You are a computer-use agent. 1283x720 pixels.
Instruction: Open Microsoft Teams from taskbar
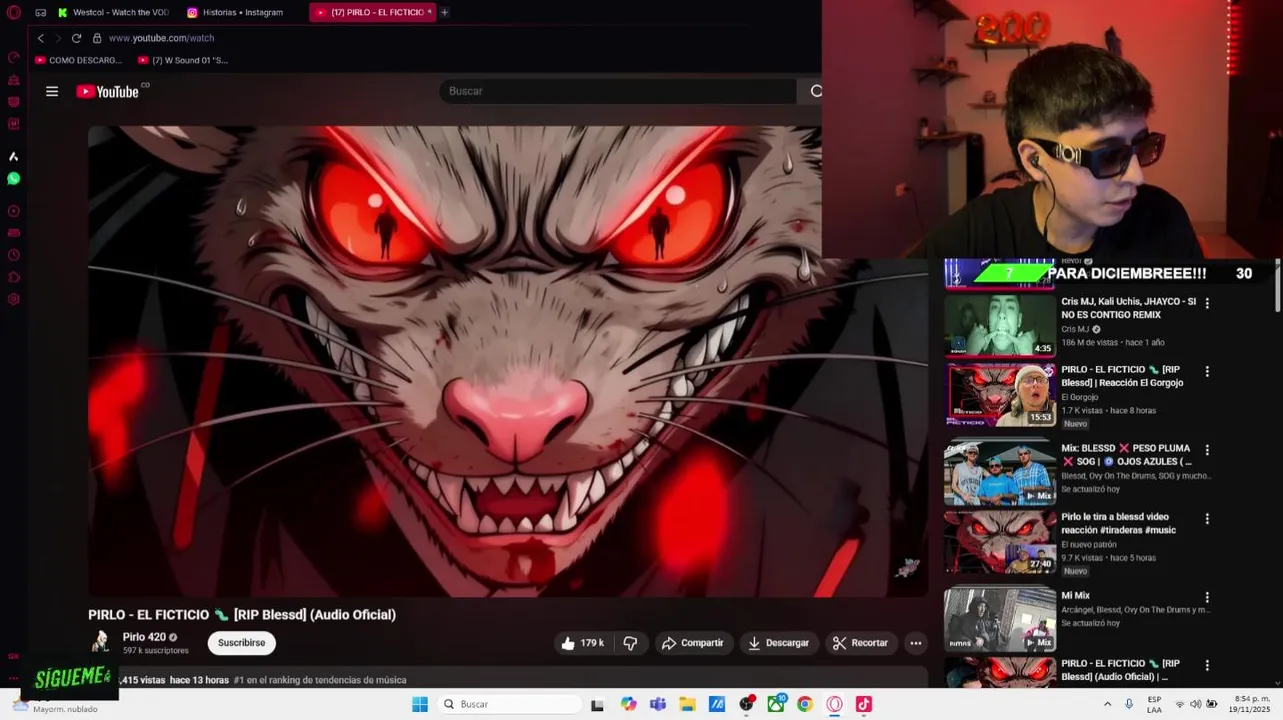click(x=658, y=704)
